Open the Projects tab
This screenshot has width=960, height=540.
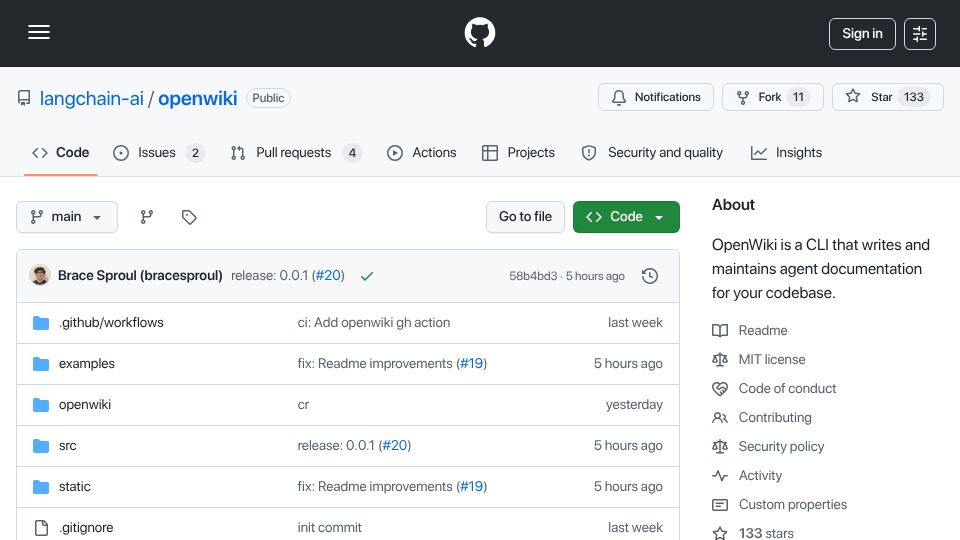point(519,152)
